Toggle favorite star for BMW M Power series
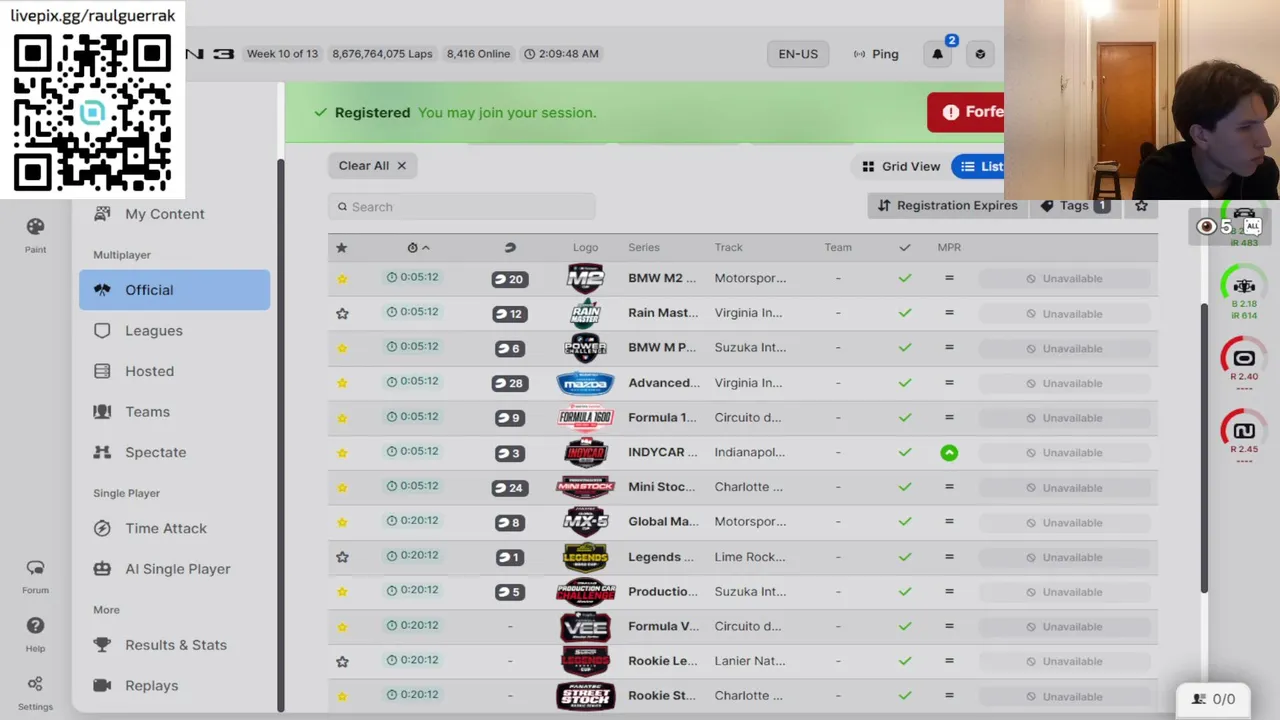This screenshot has width=1280, height=720. 342,348
